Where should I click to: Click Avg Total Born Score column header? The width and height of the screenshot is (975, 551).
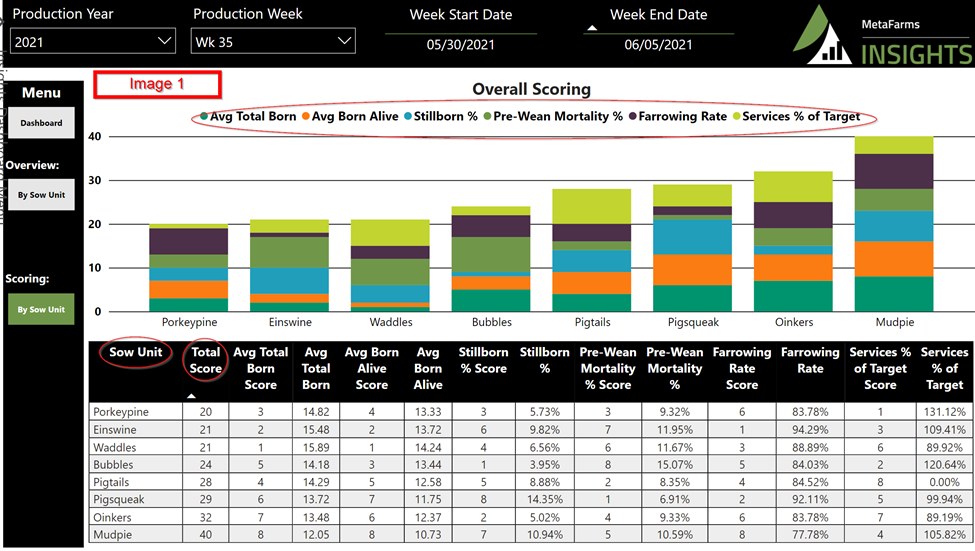[261, 368]
